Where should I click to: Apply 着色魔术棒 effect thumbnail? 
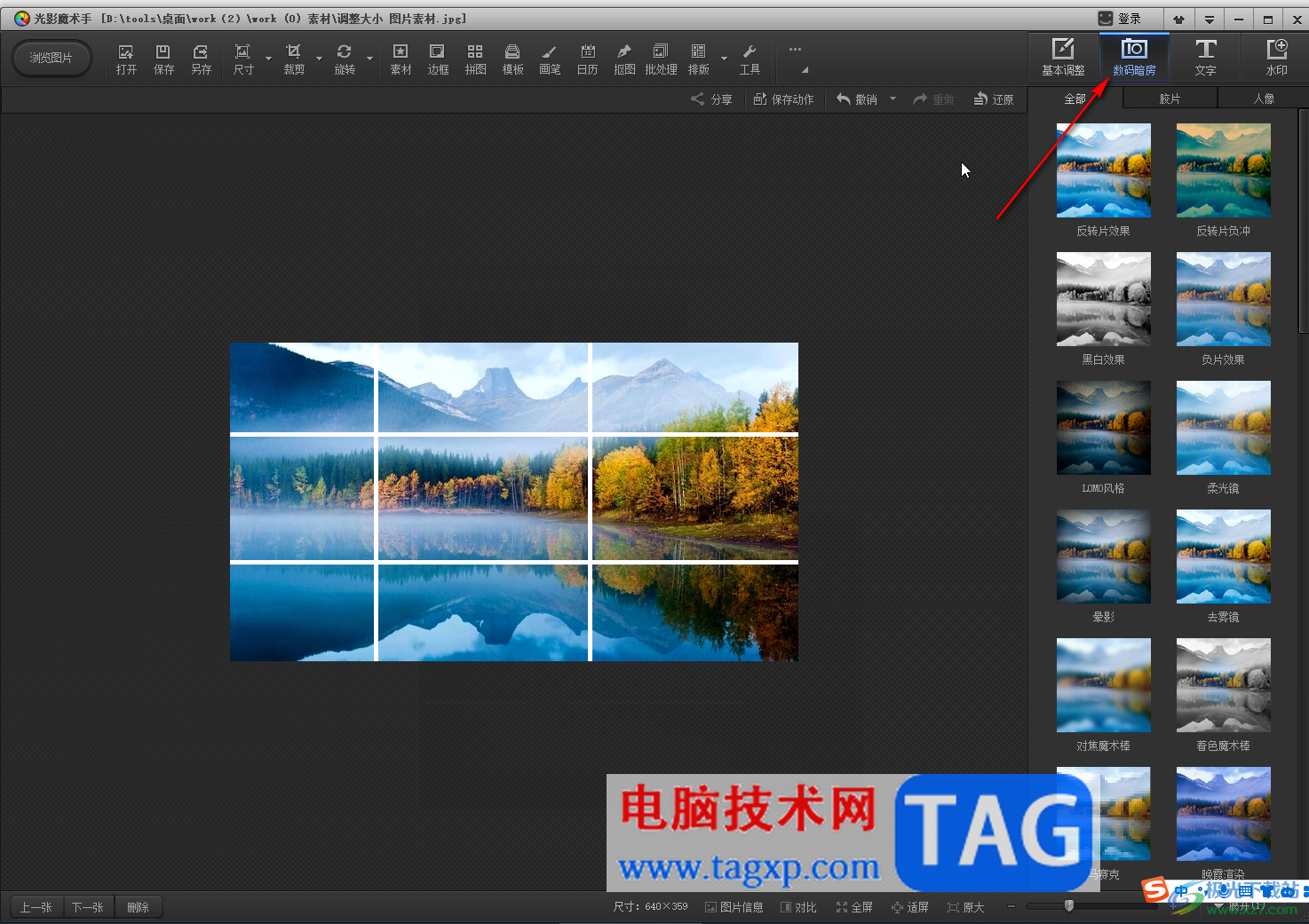click(1223, 685)
